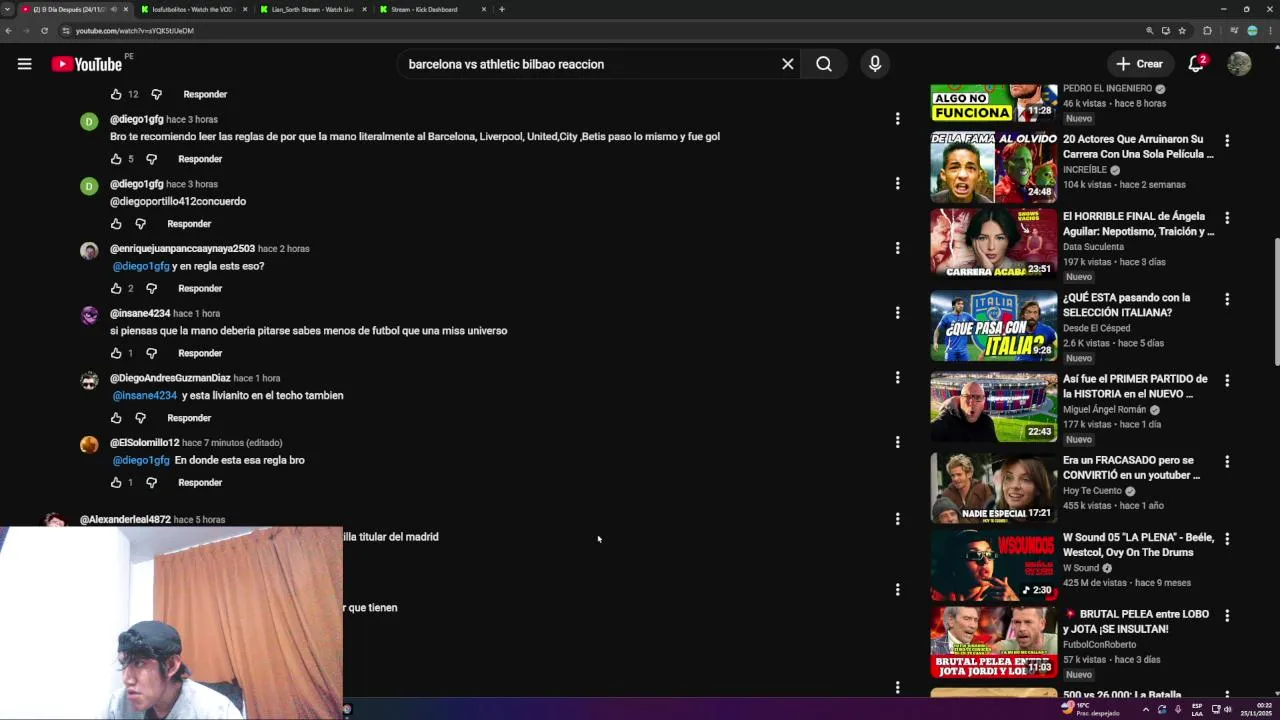1280x720 pixels.
Task: Open the browser extensions puzzle icon
Action: pyautogui.click(x=1207, y=31)
